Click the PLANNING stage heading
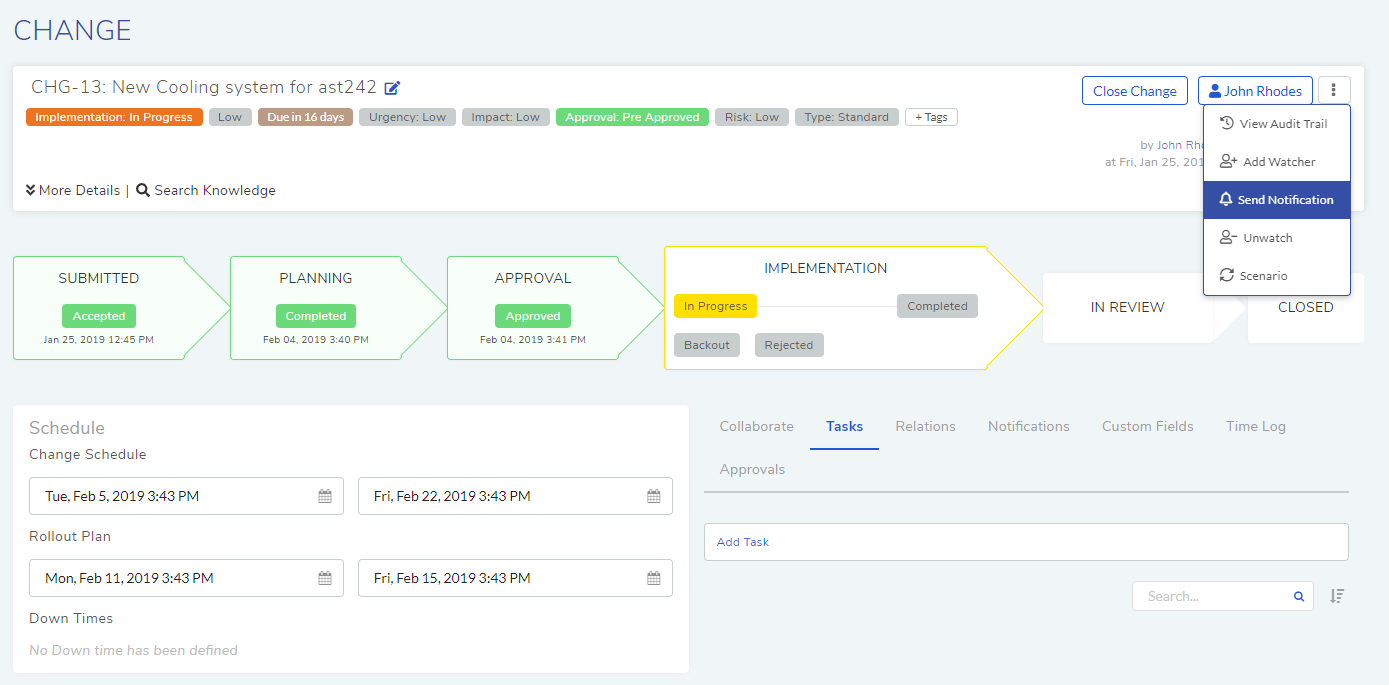The image size is (1389, 685). click(316, 278)
